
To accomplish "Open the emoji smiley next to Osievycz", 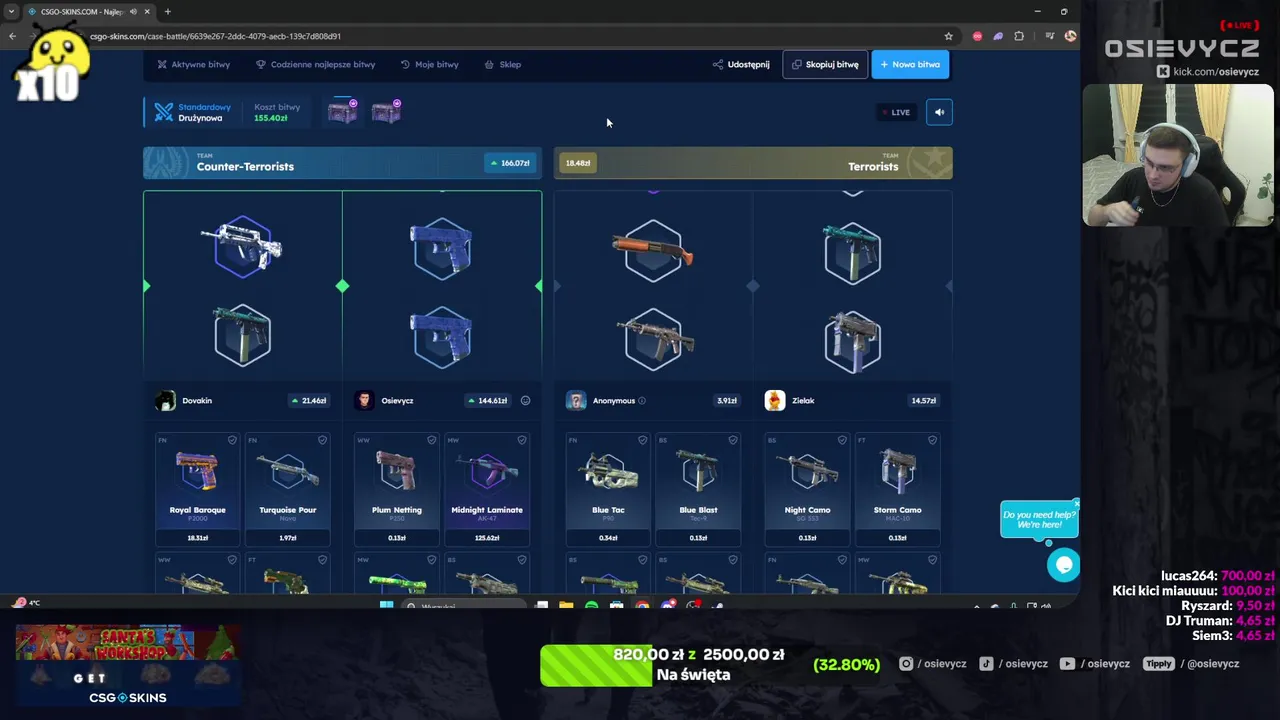I will tap(525, 401).
